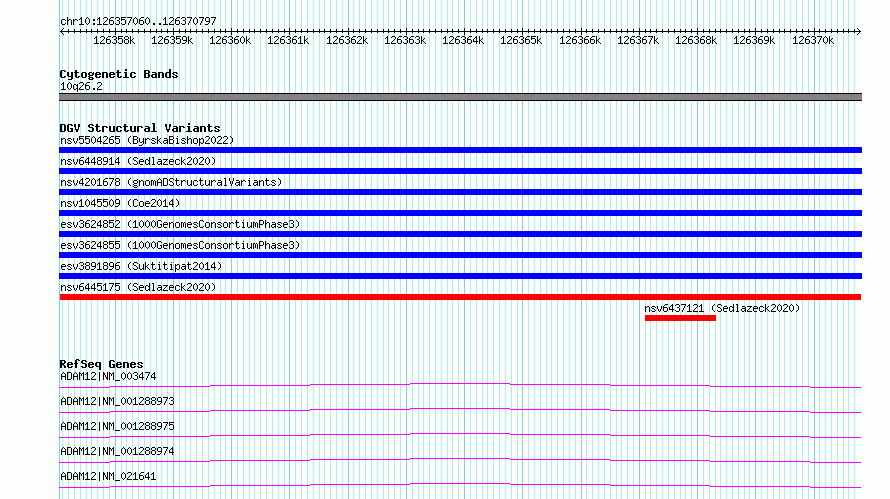
Task: Click the blue bar under nsv5504265
Action: tap(460, 150)
